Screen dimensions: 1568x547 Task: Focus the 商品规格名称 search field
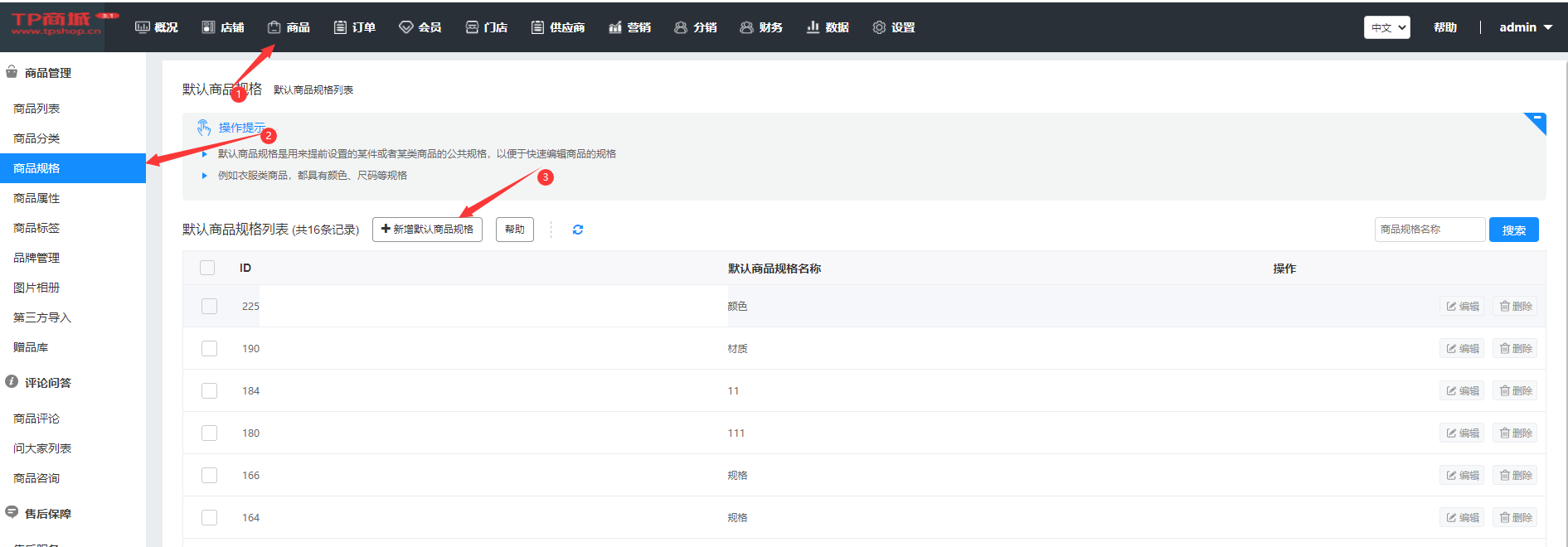(1429, 230)
